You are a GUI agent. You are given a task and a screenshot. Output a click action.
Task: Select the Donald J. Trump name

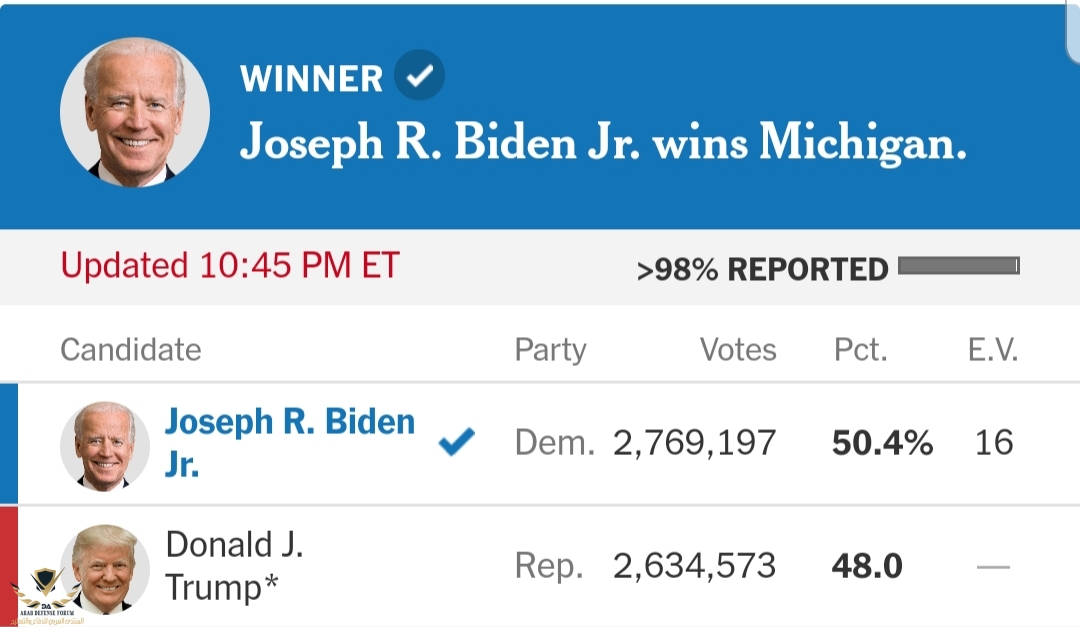pyautogui.click(x=234, y=566)
